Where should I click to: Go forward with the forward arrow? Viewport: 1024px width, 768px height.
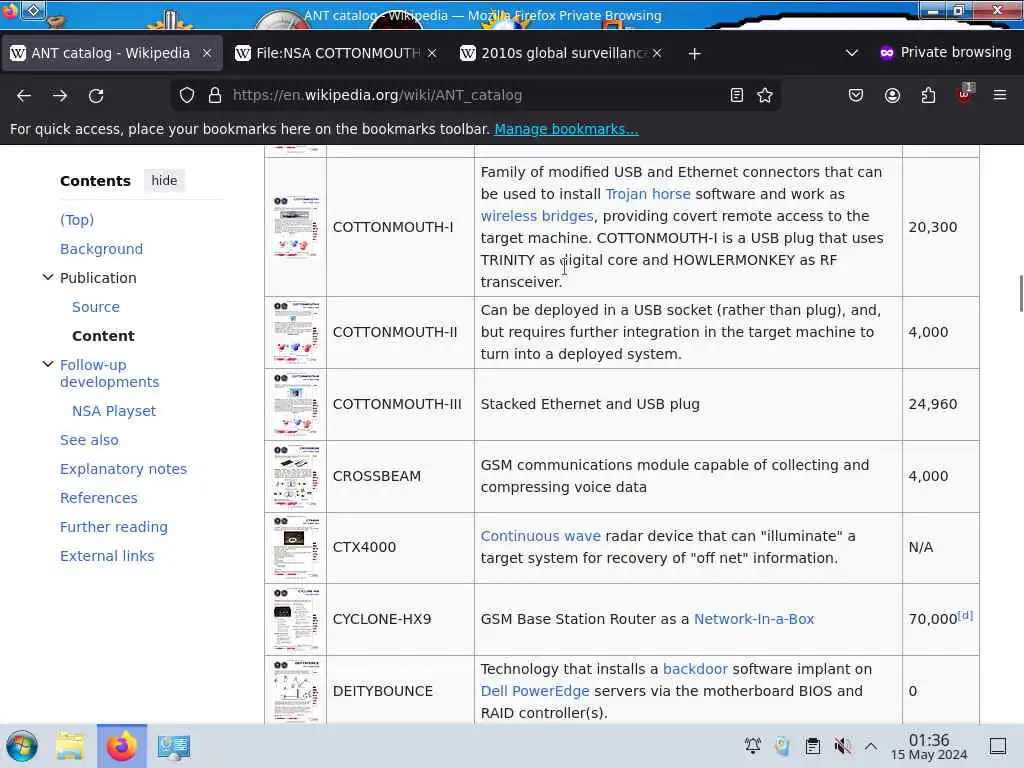click(60, 95)
